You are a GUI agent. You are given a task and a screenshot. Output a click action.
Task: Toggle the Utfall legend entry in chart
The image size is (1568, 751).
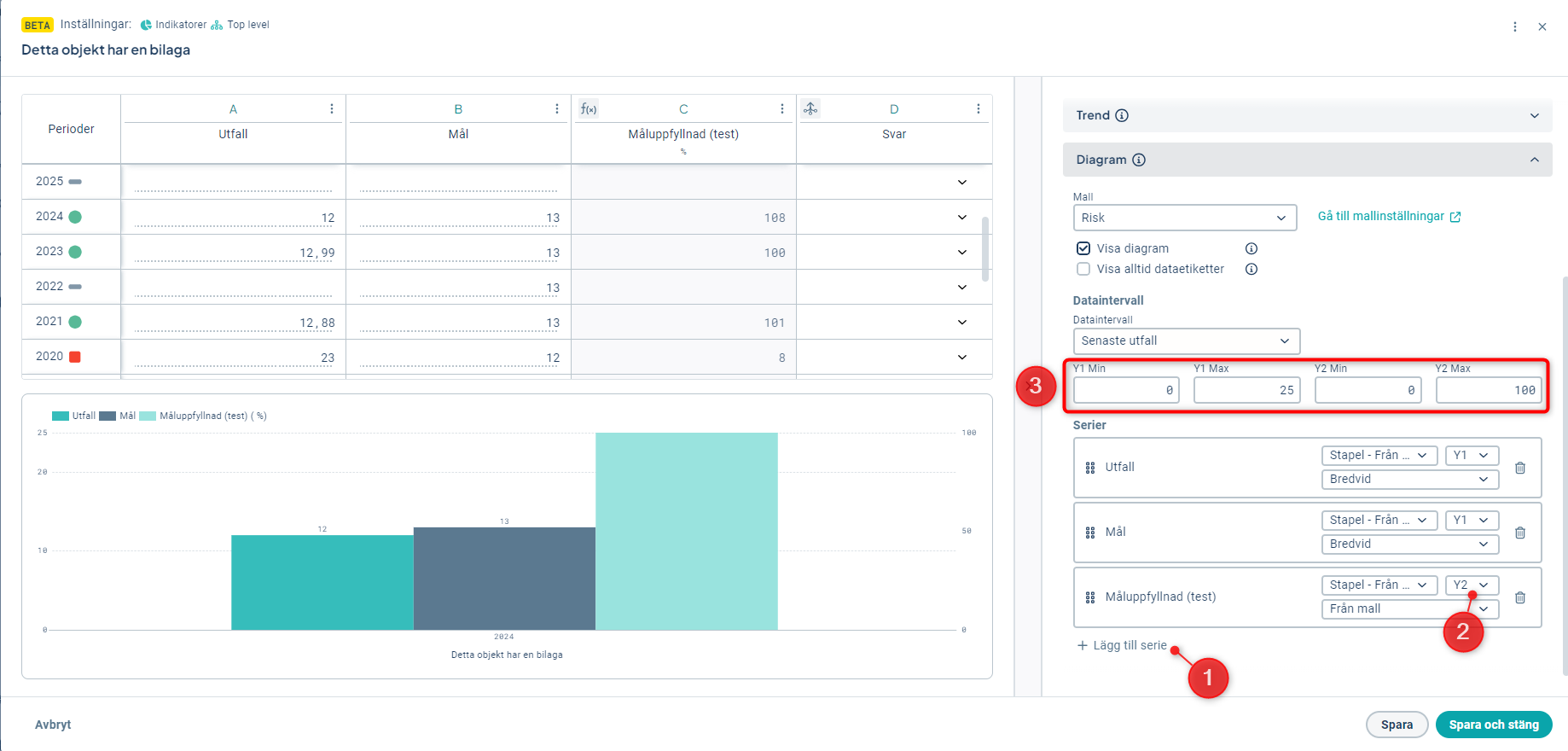pos(74,416)
